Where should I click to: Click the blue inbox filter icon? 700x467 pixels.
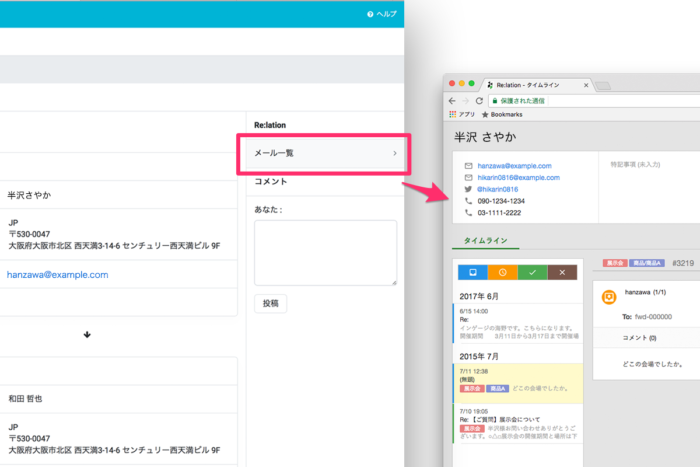pos(472,272)
